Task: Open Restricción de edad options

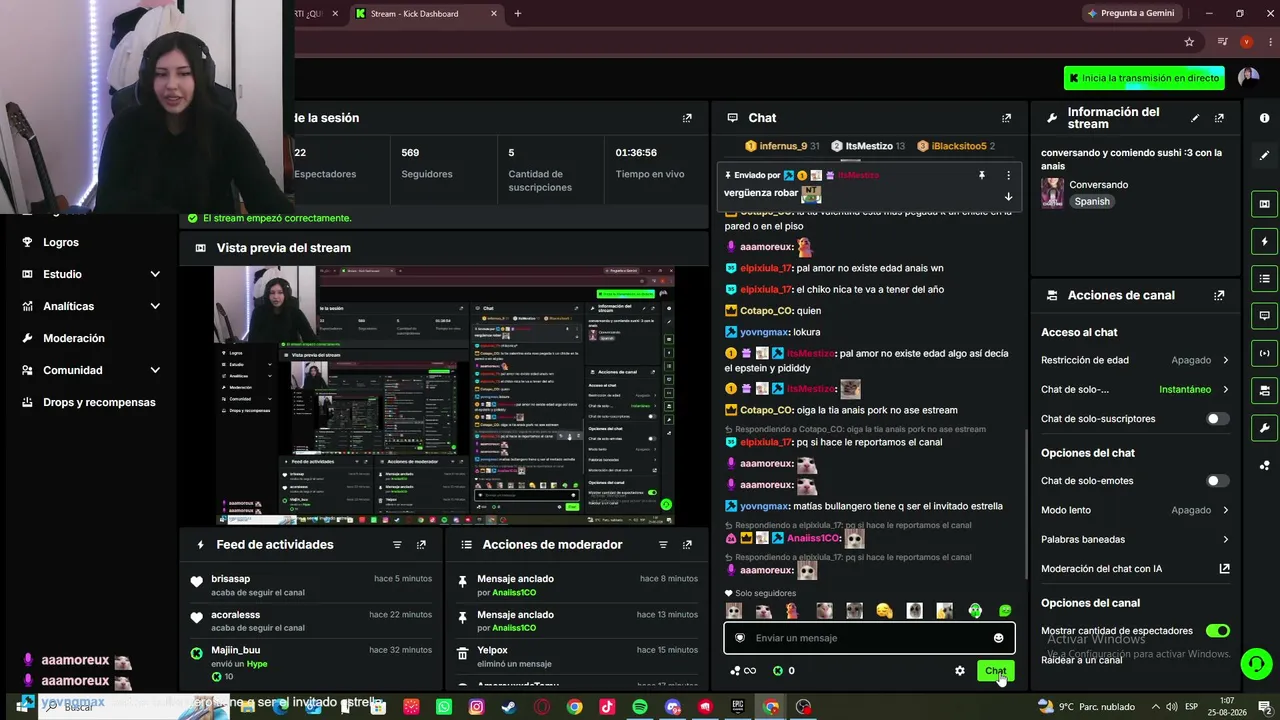Action: 1135,360
